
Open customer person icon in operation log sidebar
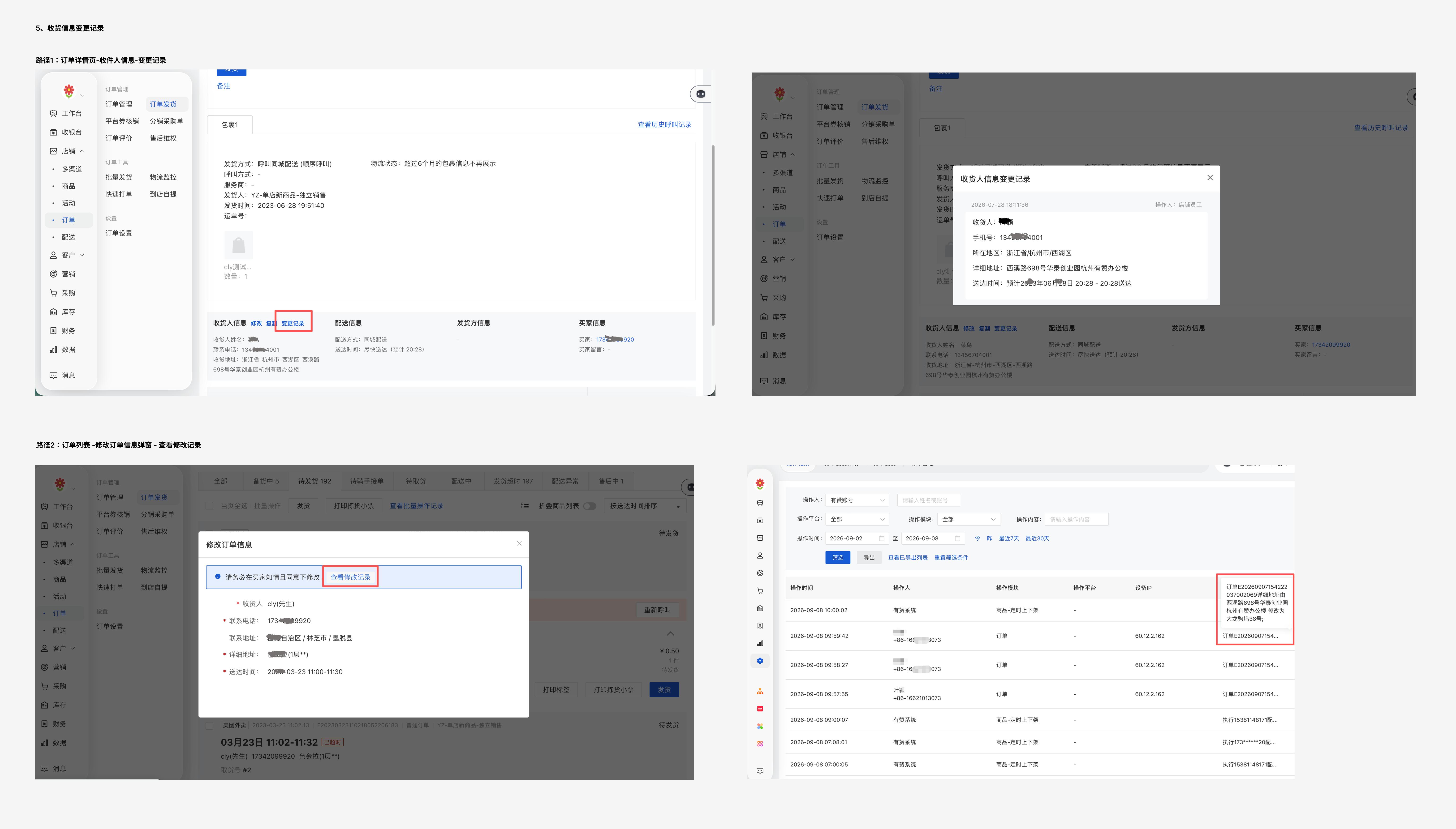click(x=760, y=556)
